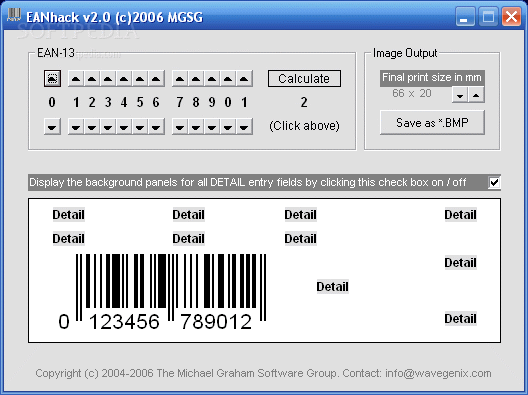This screenshot has width=528, height=395.
Task: Decrease the first EAN digit showing 0
Action: click(52, 127)
